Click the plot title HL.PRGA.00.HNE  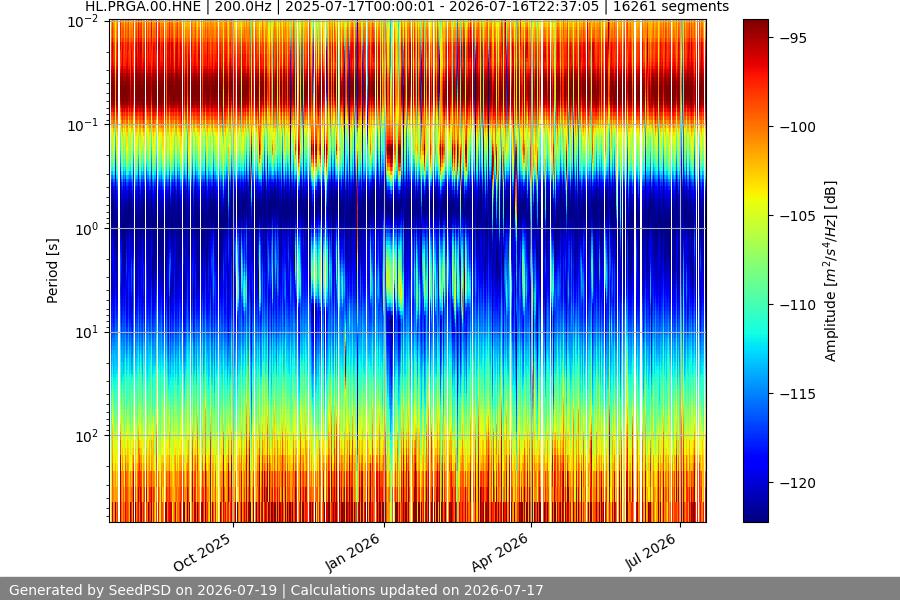coord(143,7)
